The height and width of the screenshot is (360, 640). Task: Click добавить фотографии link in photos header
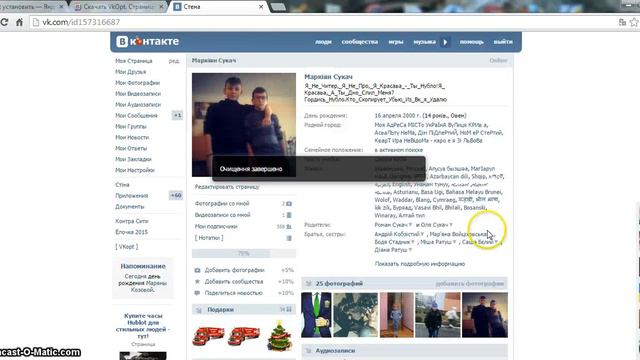470,284
